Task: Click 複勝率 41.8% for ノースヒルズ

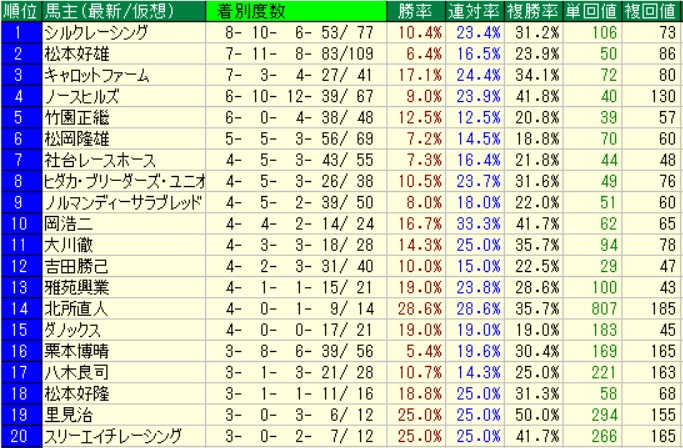Action: tap(538, 96)
